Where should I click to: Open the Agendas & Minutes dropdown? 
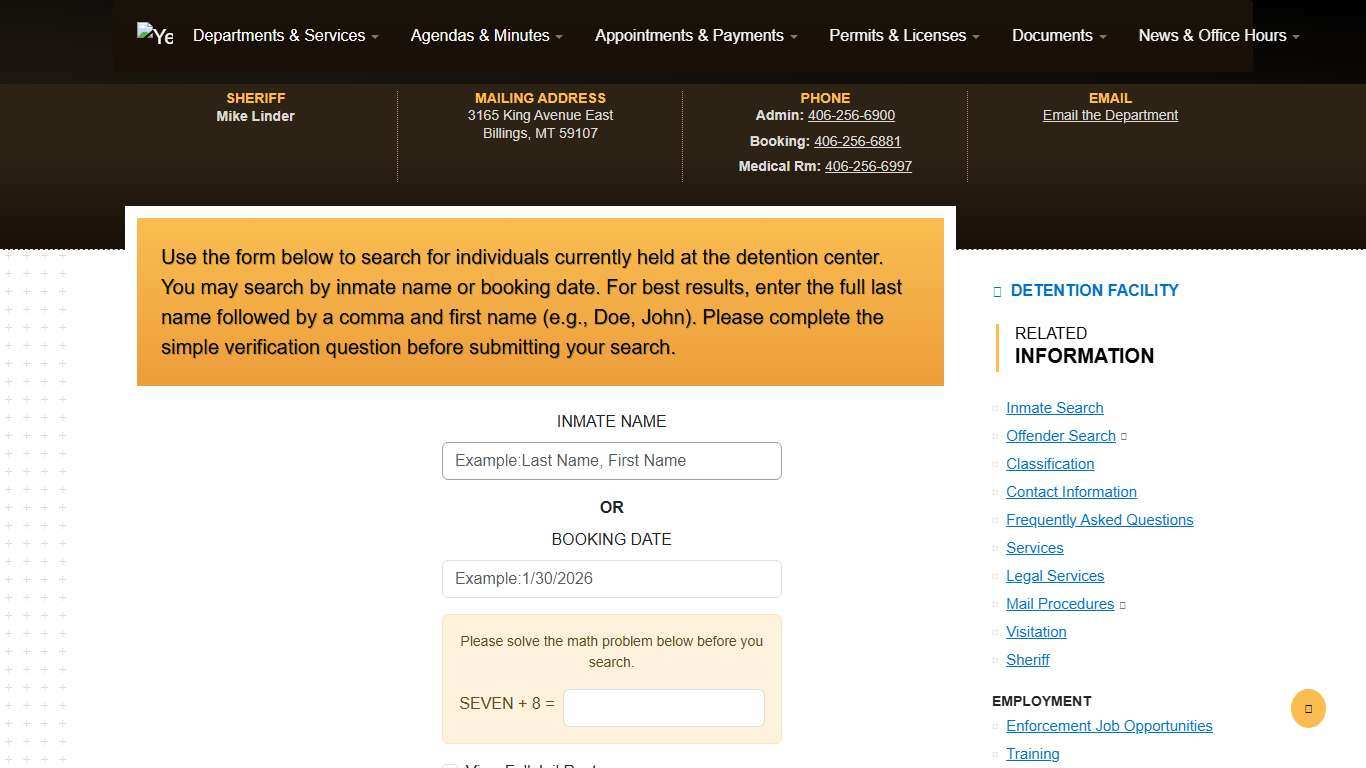click(x=486, y=35)
